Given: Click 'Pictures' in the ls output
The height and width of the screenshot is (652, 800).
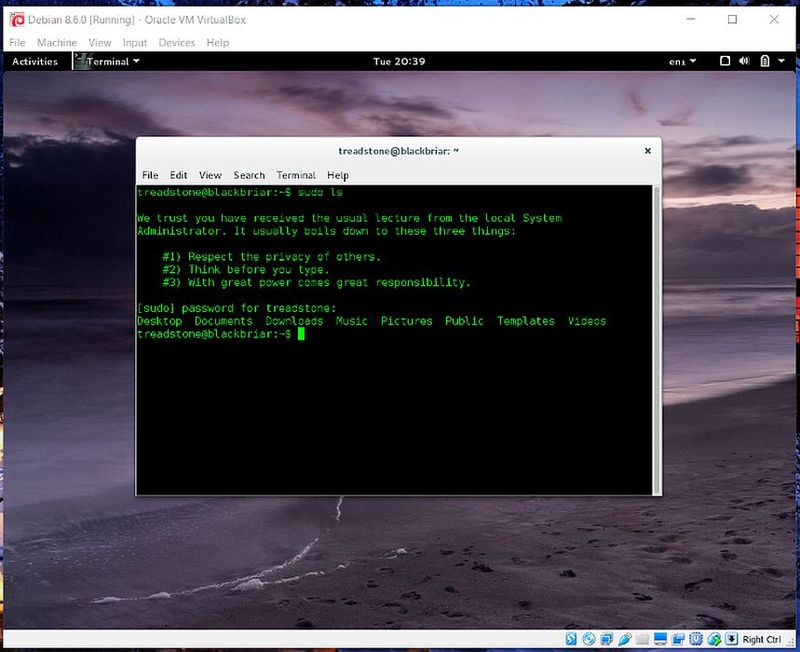Looking at the screenshot, I should 407,321.
